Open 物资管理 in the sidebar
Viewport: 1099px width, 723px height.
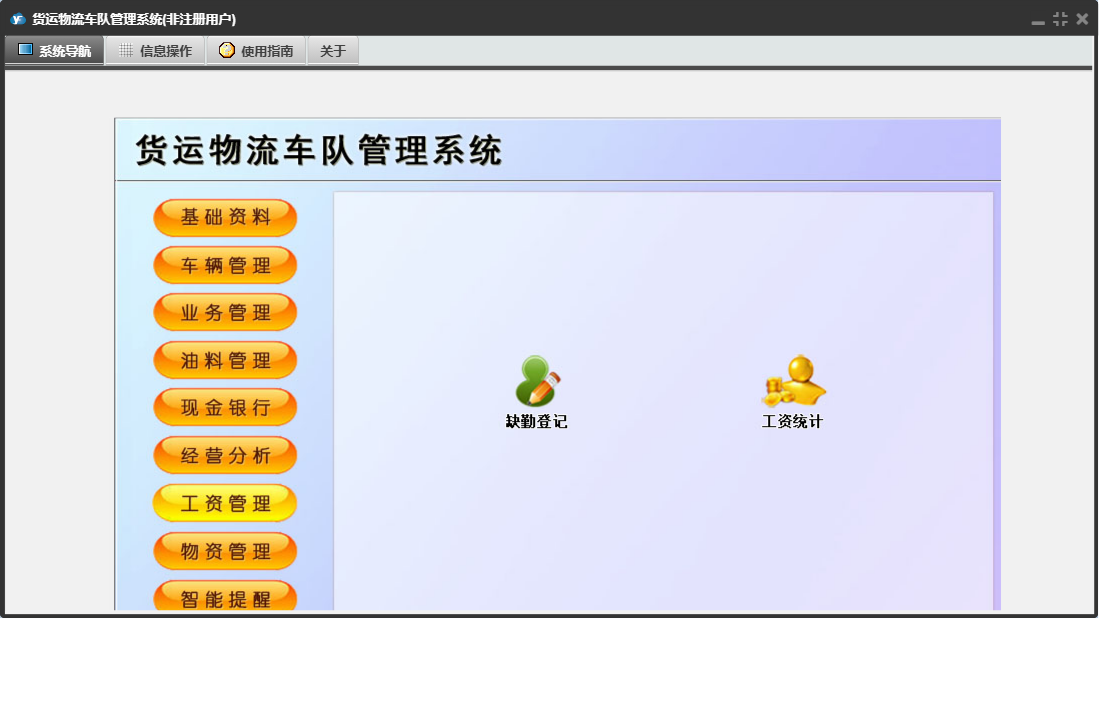pos(225,552)
